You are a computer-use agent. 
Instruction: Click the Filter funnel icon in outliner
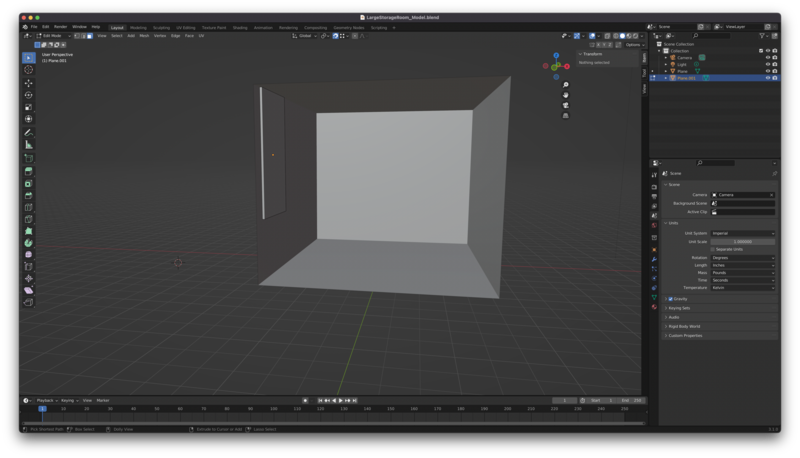762,36
